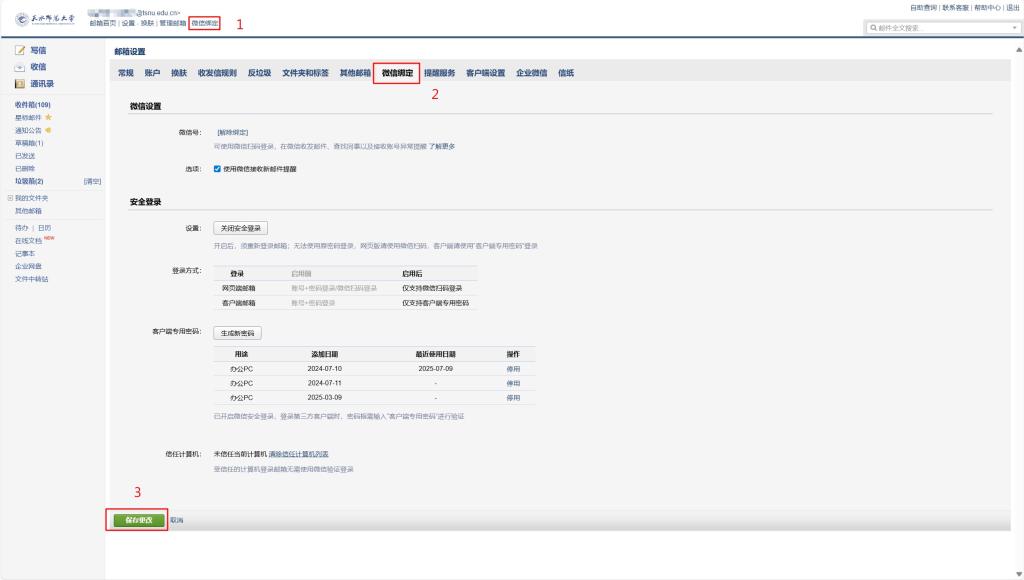
Task: Switch to the 账户 tab
Action: pos(152,73)
